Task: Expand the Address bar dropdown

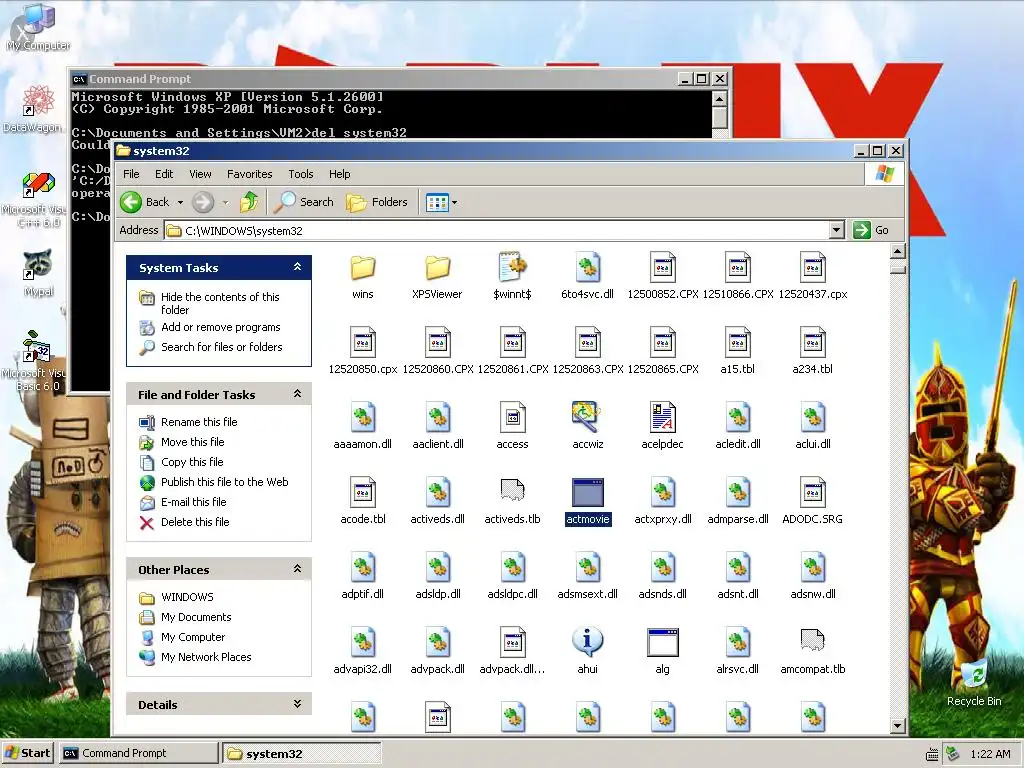Action: point(837,230)
